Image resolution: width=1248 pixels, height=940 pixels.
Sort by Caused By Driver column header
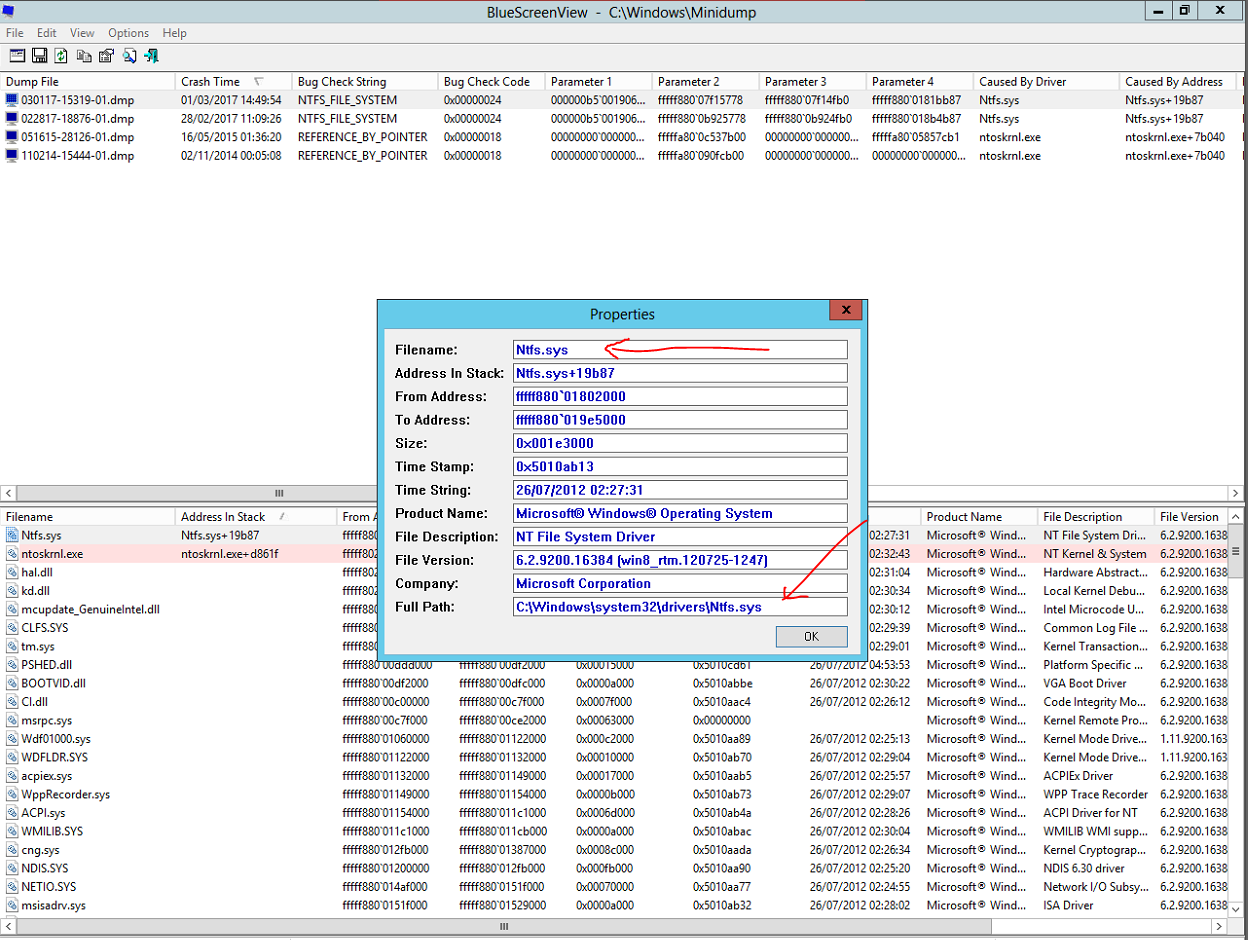pos(1046,81)
